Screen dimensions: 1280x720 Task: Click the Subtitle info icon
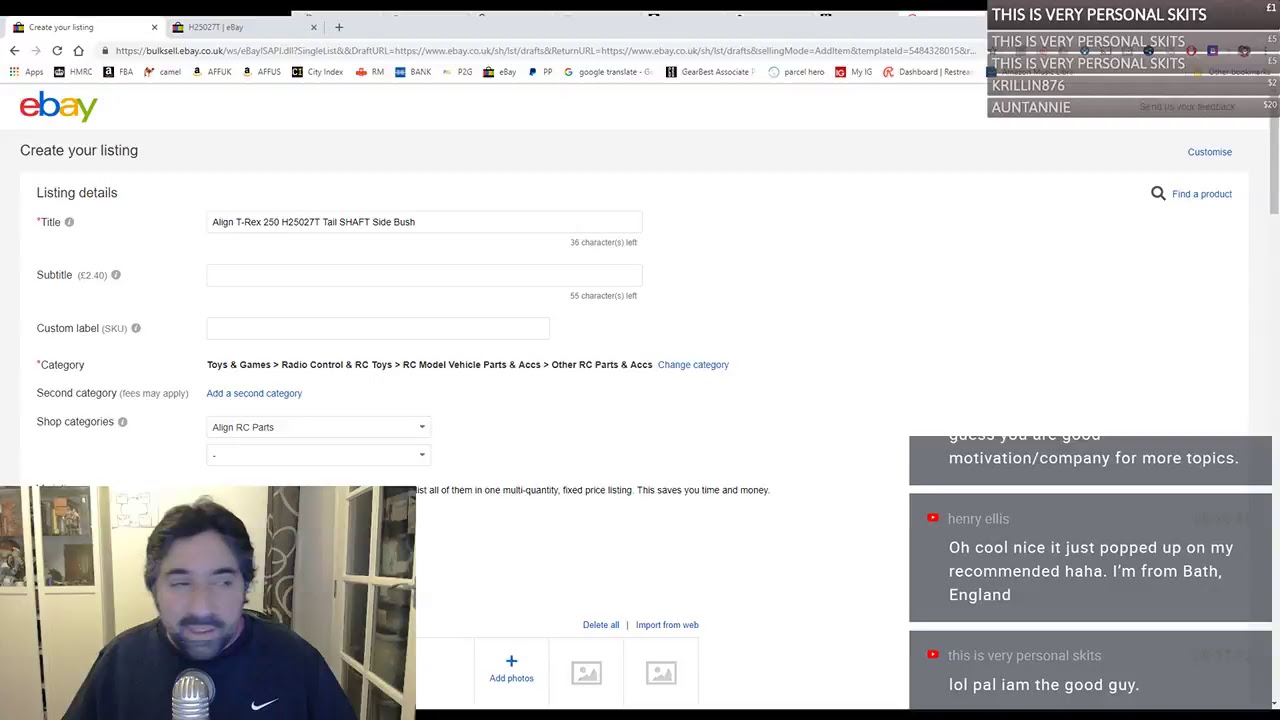pyautogui.click(x=116, y=275)
